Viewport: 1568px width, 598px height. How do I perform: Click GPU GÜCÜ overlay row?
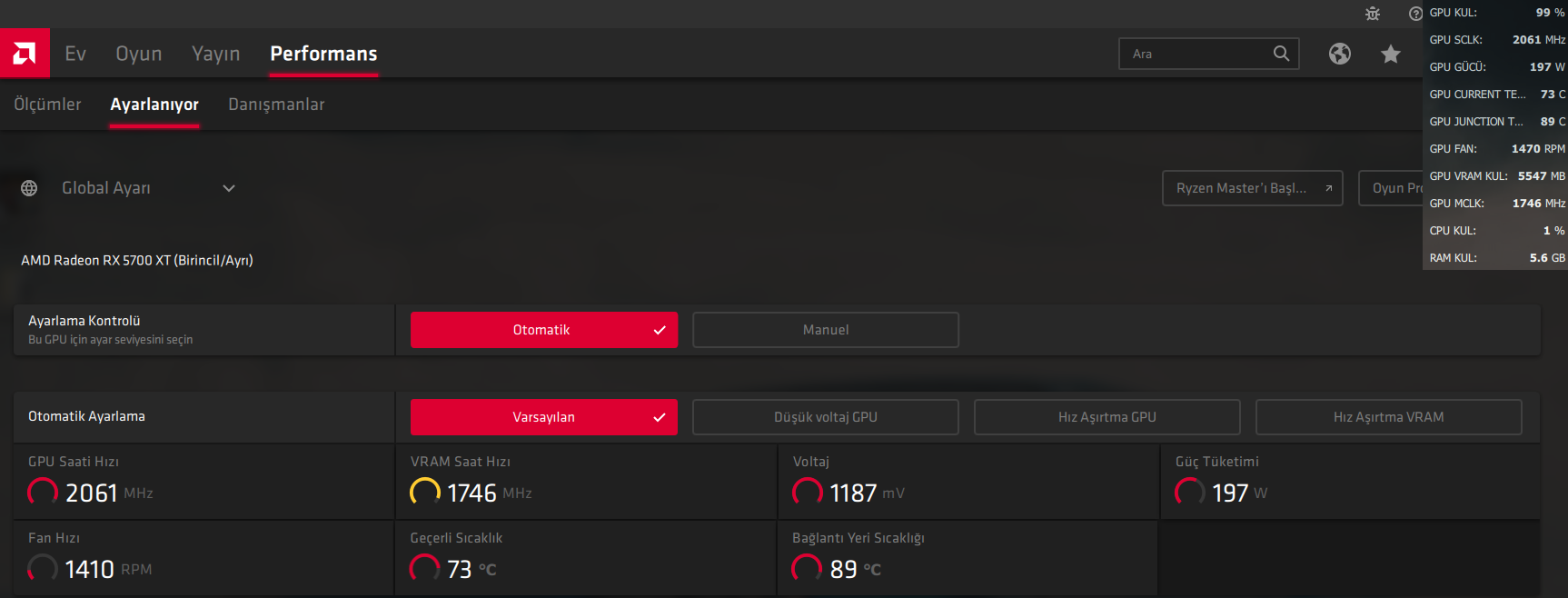pyautogui.click(x=1495, y=67)
